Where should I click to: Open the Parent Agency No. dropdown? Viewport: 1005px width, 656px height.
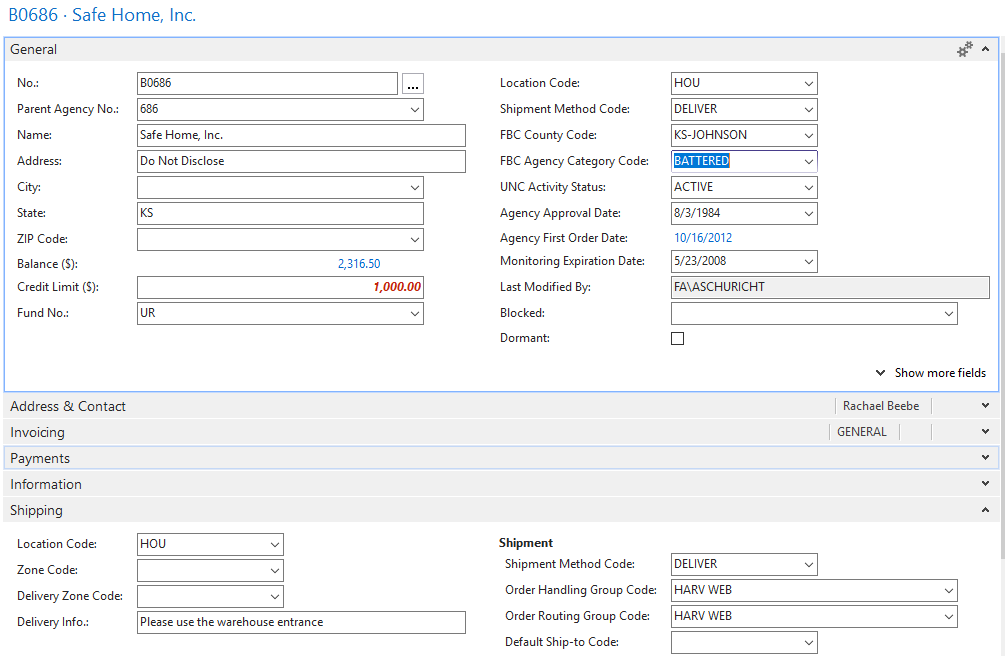click(x=415, y=109)
